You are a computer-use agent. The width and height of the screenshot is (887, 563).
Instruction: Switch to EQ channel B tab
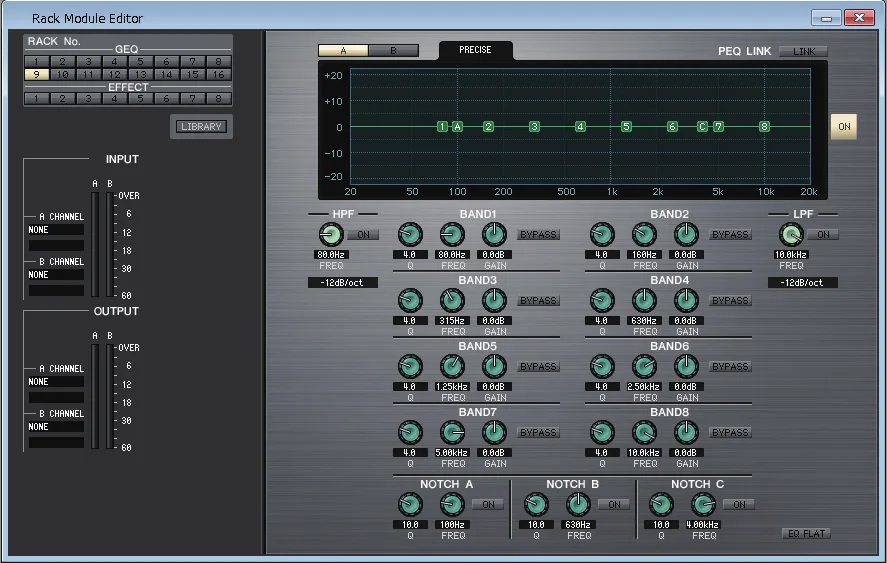[x=393, y=50]
